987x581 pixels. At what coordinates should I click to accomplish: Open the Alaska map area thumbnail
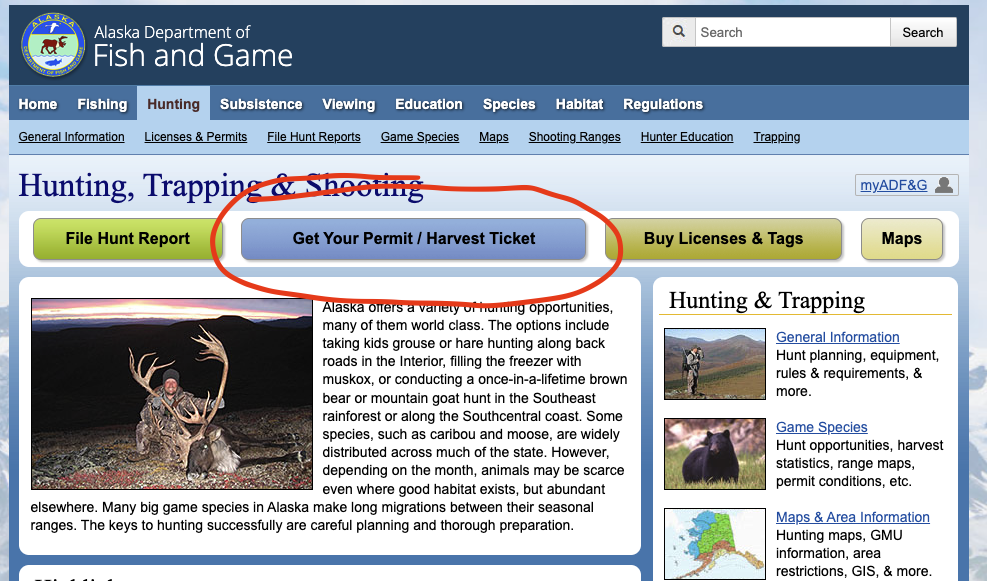tap(714, 543)
